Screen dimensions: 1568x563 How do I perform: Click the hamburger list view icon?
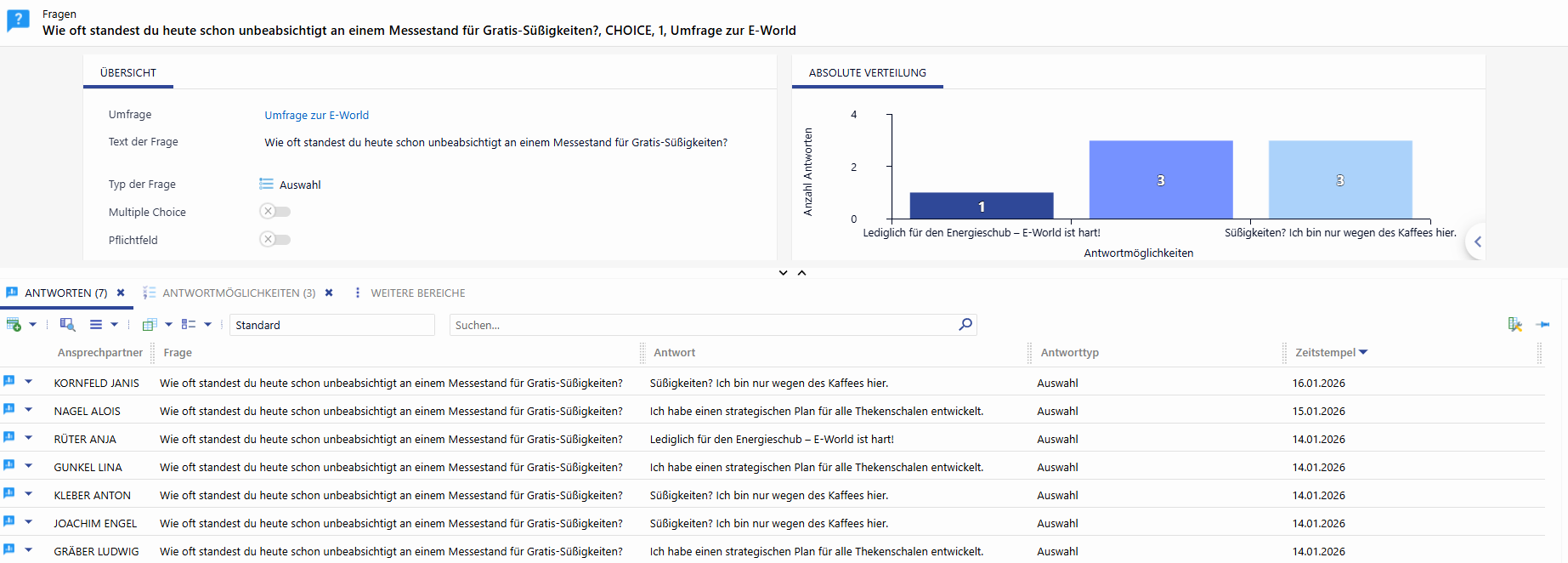96,325
